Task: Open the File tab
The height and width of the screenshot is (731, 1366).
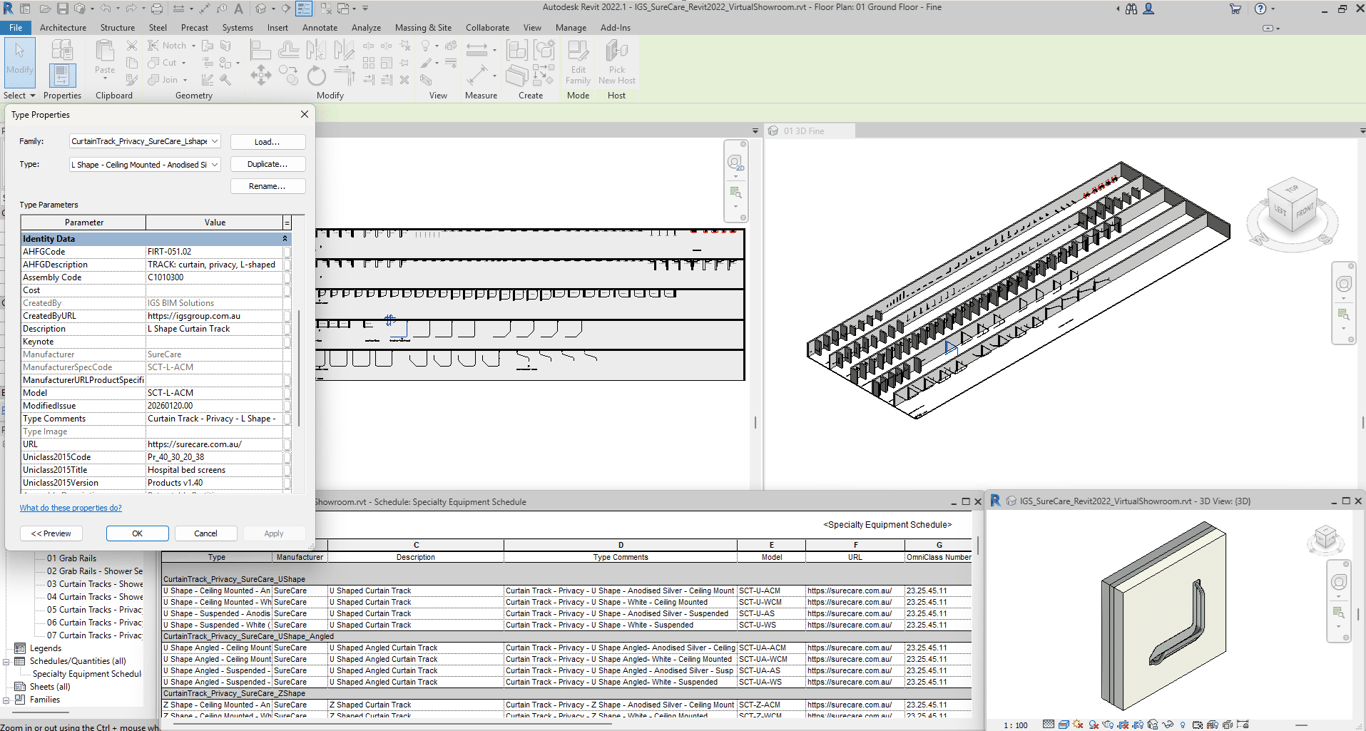Action: (x=16, y=28)
